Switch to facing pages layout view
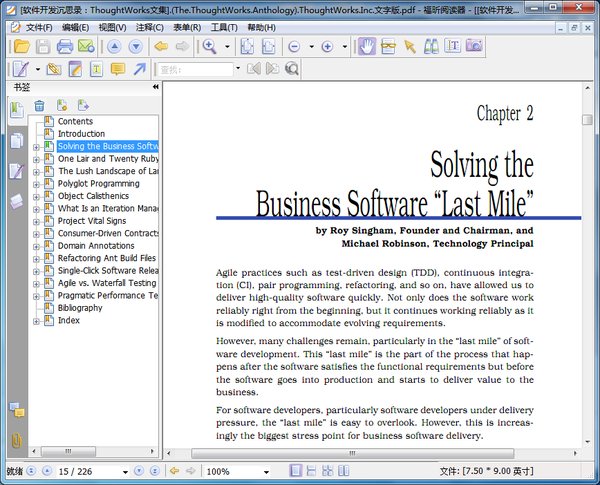This screenshot has height=485, width=600. [328, 471]
